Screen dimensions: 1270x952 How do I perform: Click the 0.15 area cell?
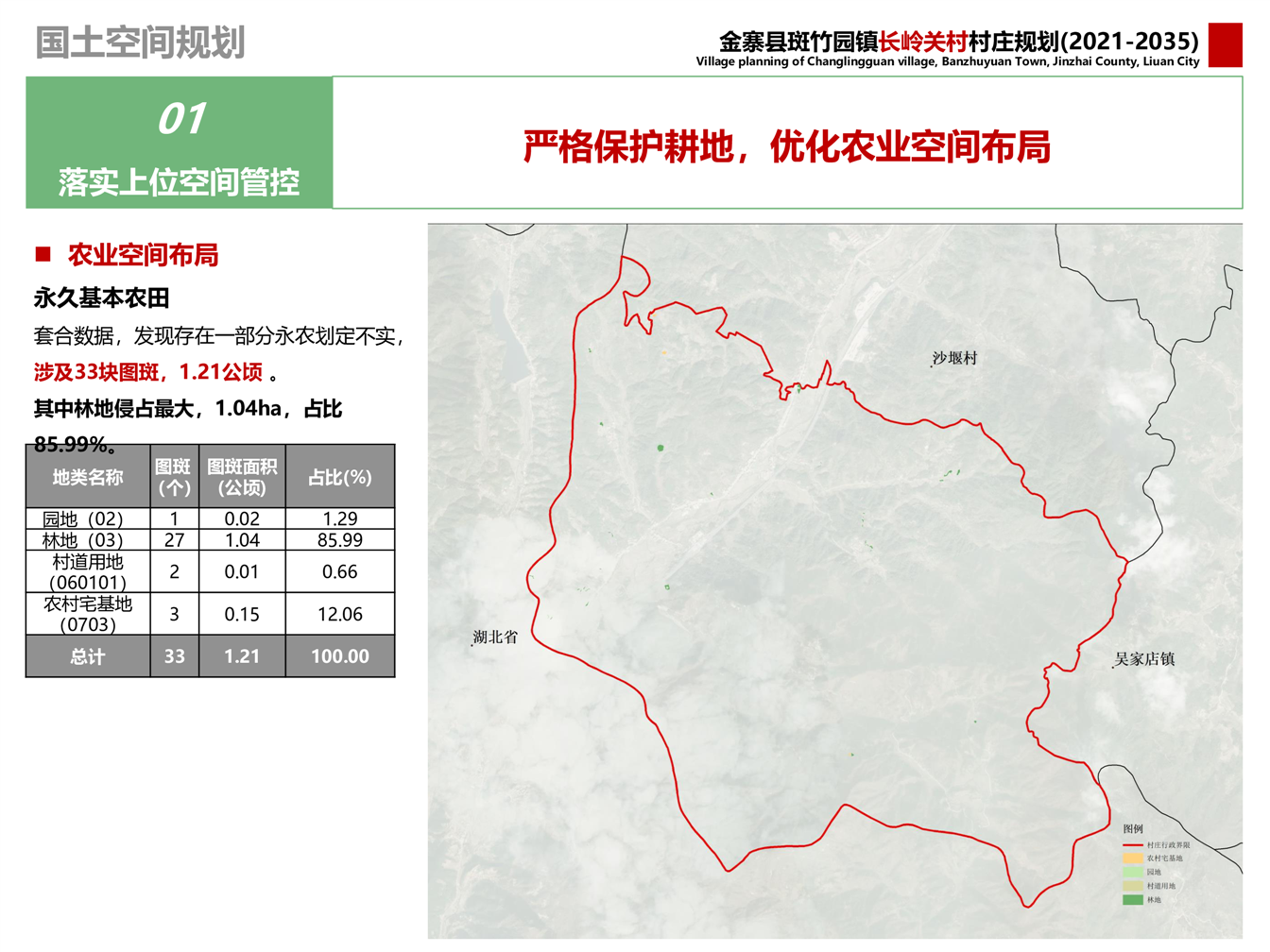[242, 614]
